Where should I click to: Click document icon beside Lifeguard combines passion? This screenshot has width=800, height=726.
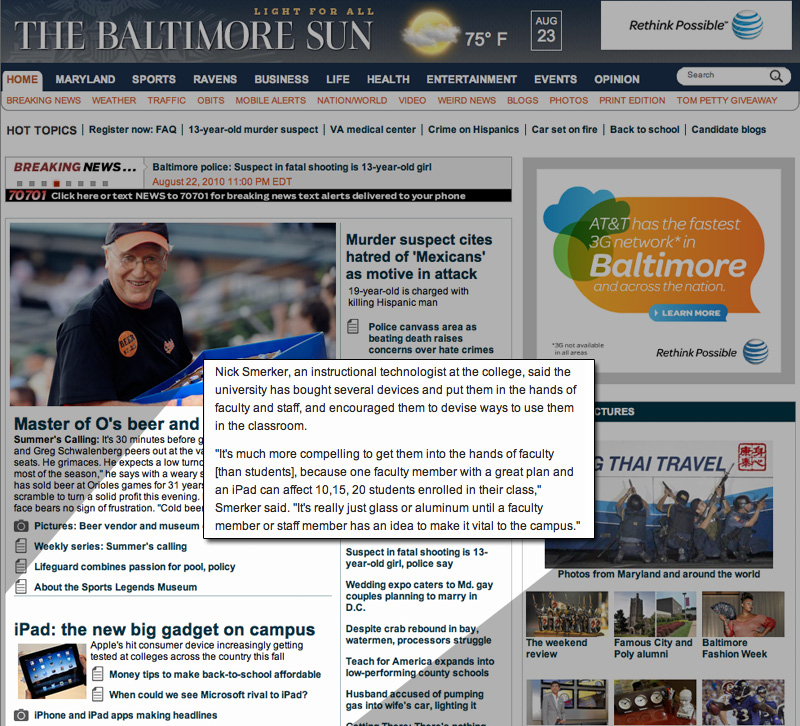pos(21,567)
